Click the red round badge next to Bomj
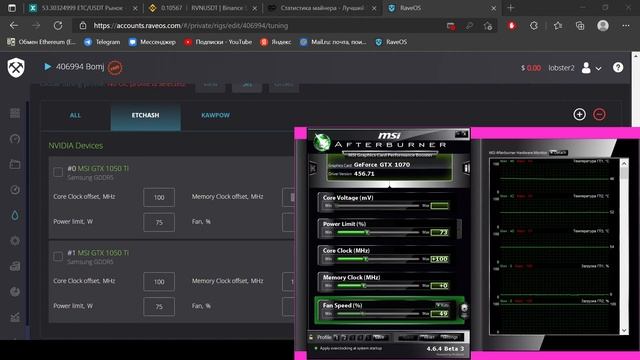 (x=115, y=68)
